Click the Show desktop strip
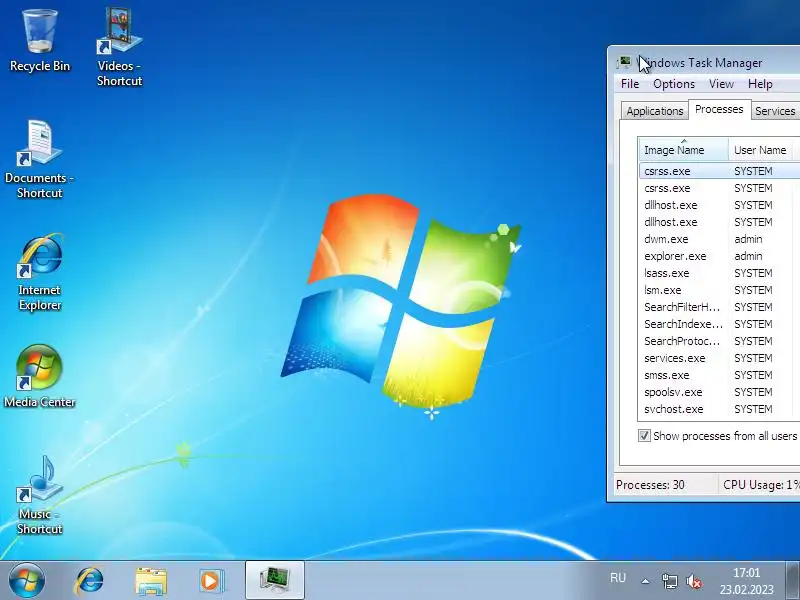 pos(792,580)
